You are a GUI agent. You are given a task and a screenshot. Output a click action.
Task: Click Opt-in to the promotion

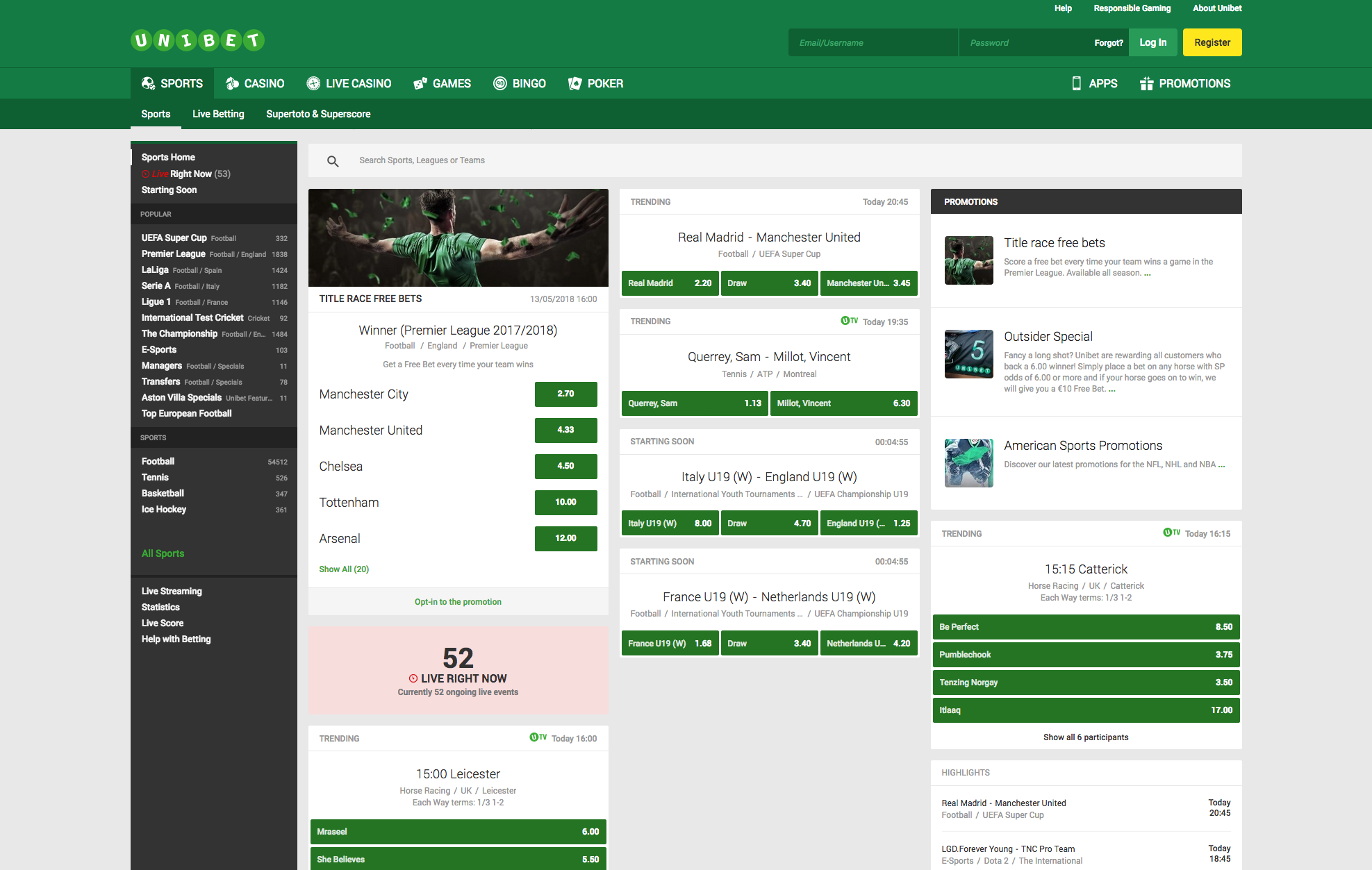click(458, 602)
